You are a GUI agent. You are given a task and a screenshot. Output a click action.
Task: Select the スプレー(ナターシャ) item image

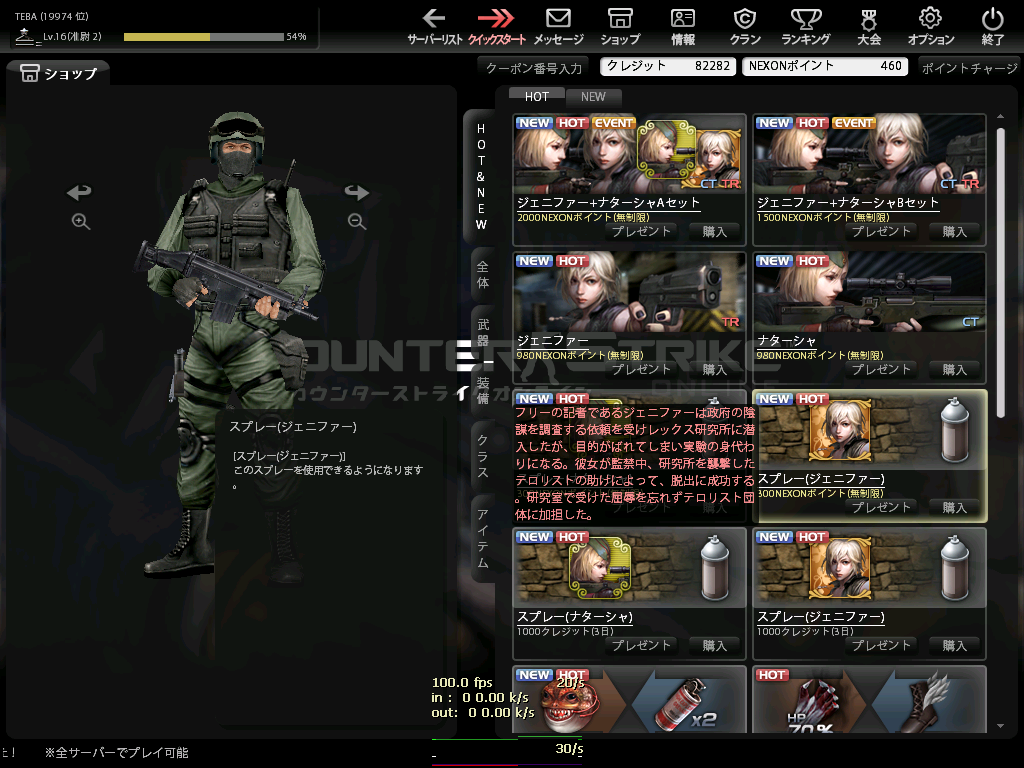click(x=630, y=568)
